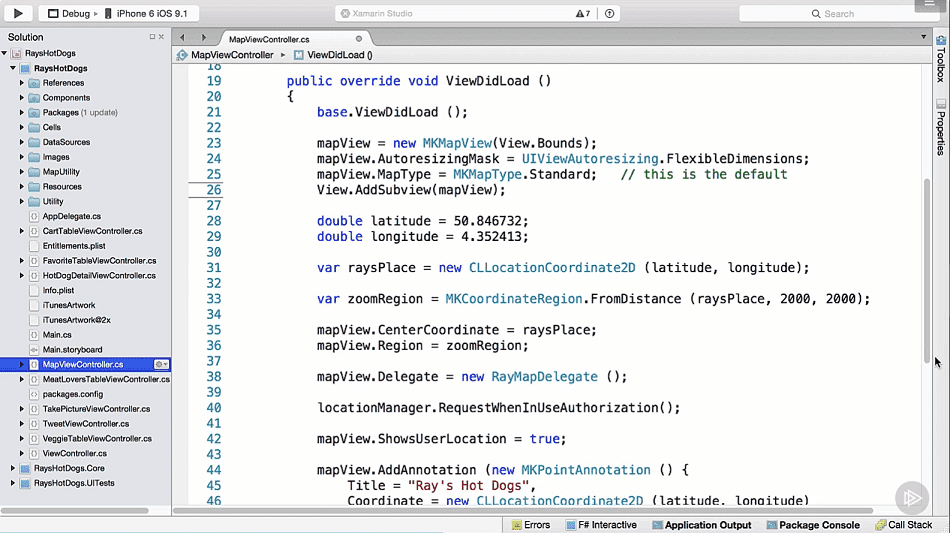Open the Application Output pad
The image size is (950, 533).
pyautogui.click(x=702, y=525)
